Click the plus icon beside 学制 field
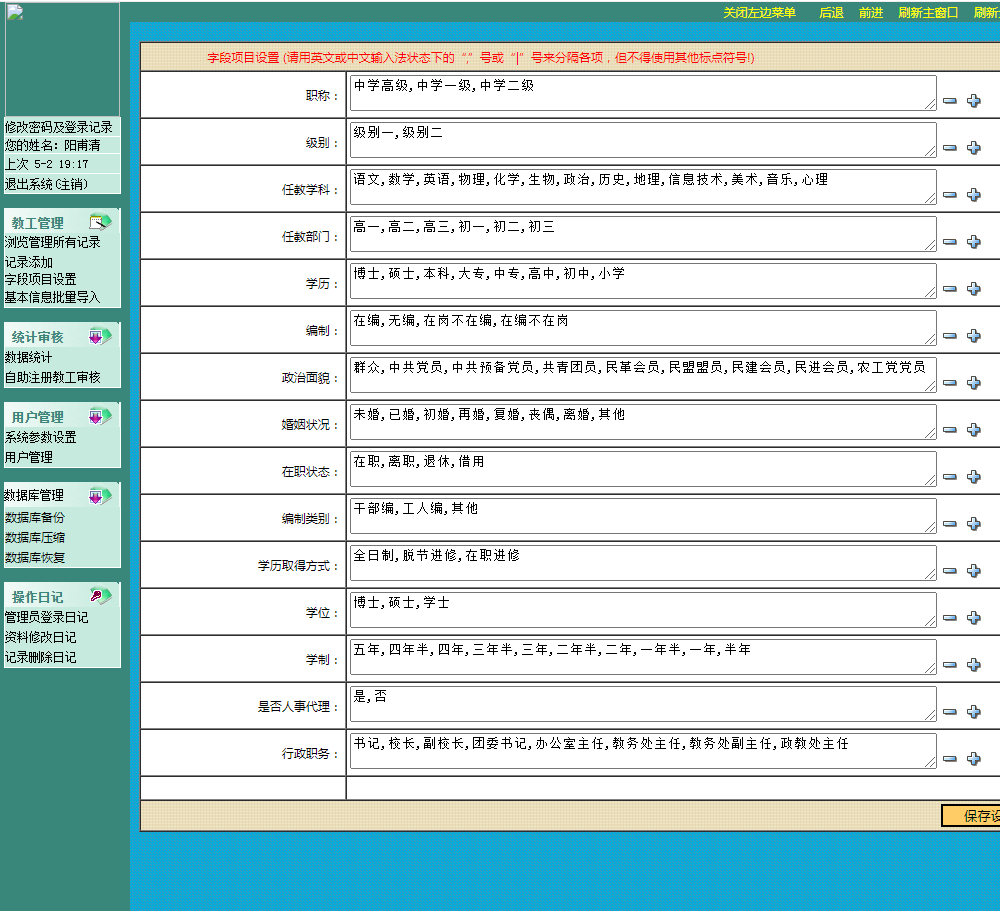Viewport: 1000px width, 911px height. (x=973, y=665)
